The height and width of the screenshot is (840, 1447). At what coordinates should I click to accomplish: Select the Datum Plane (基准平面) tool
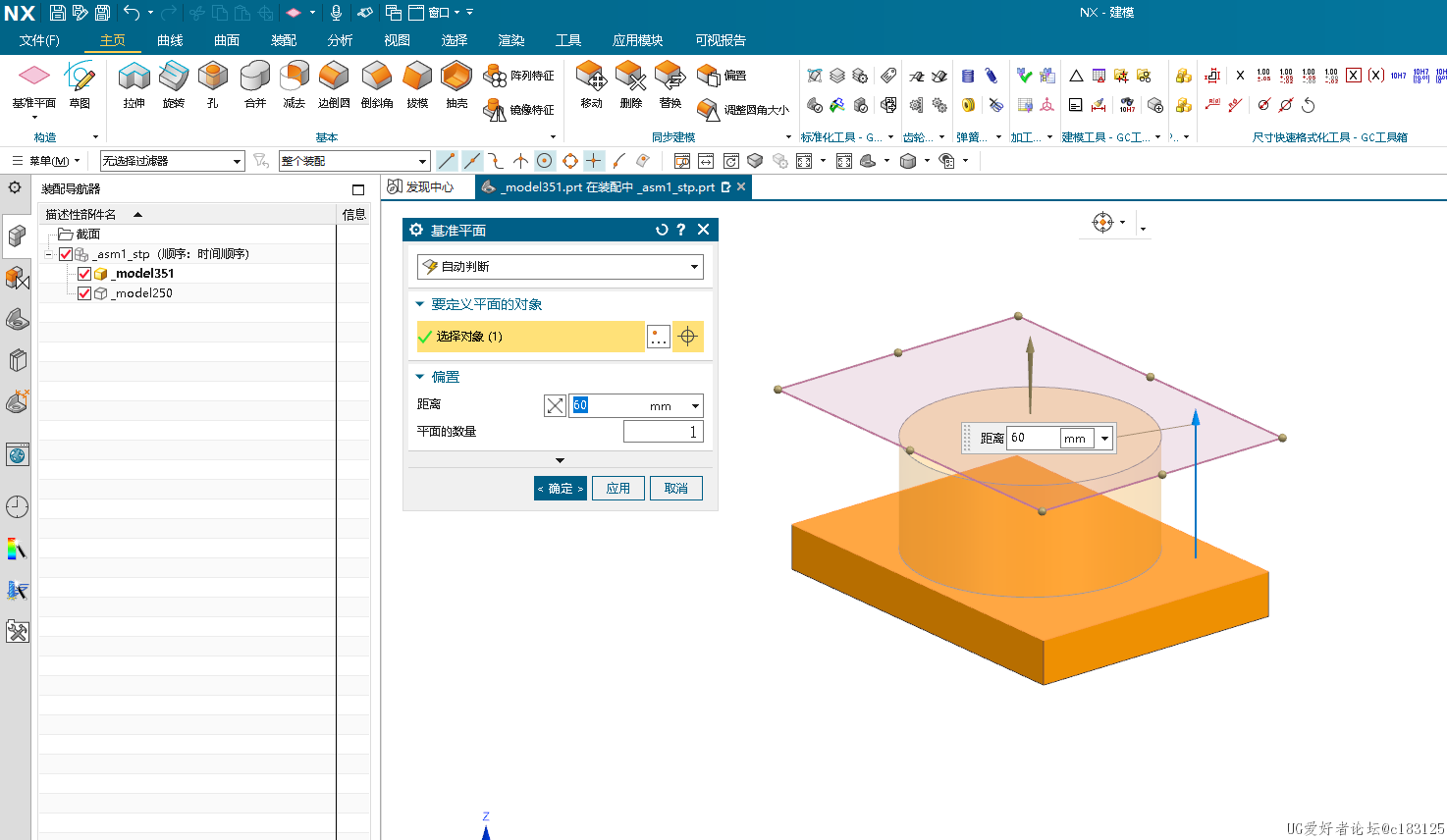coord(33,84)
